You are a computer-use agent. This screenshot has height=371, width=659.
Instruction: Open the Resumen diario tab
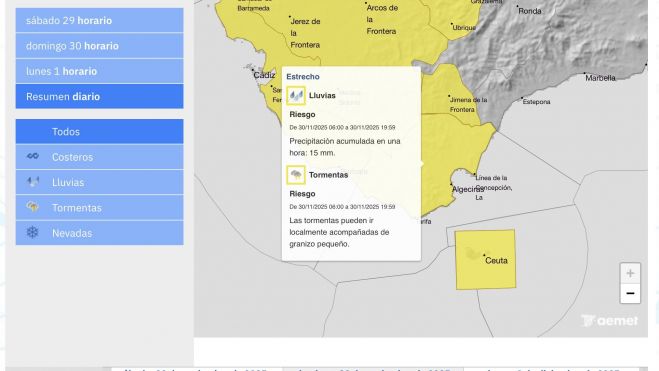[100, 97]
